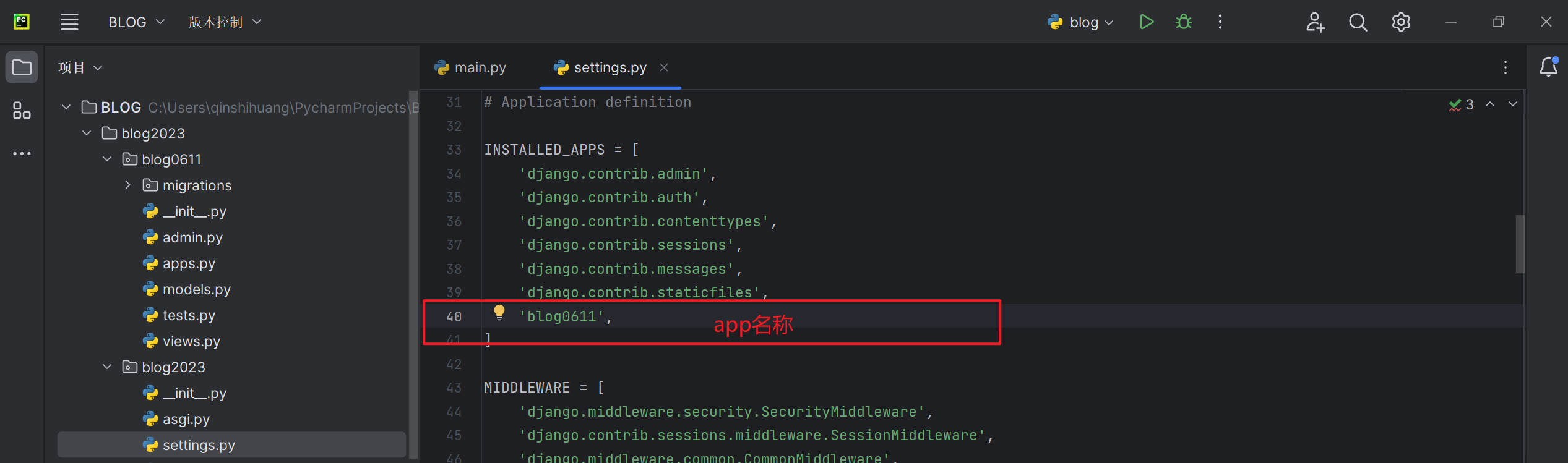Click 'django.contrib.contenttypes' string
1568x463 pixels.
644,221
